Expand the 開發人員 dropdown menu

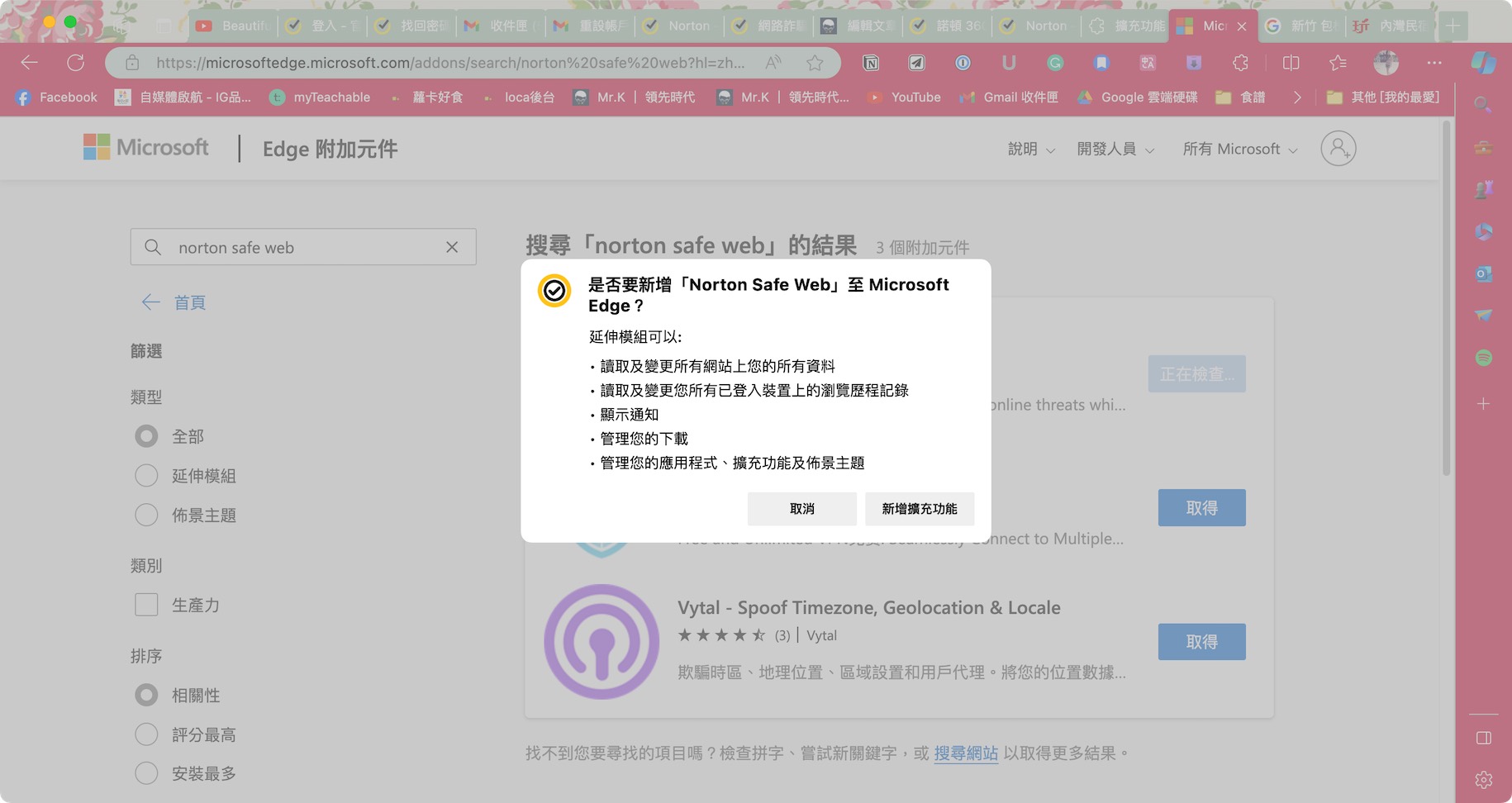(1115, 150)
